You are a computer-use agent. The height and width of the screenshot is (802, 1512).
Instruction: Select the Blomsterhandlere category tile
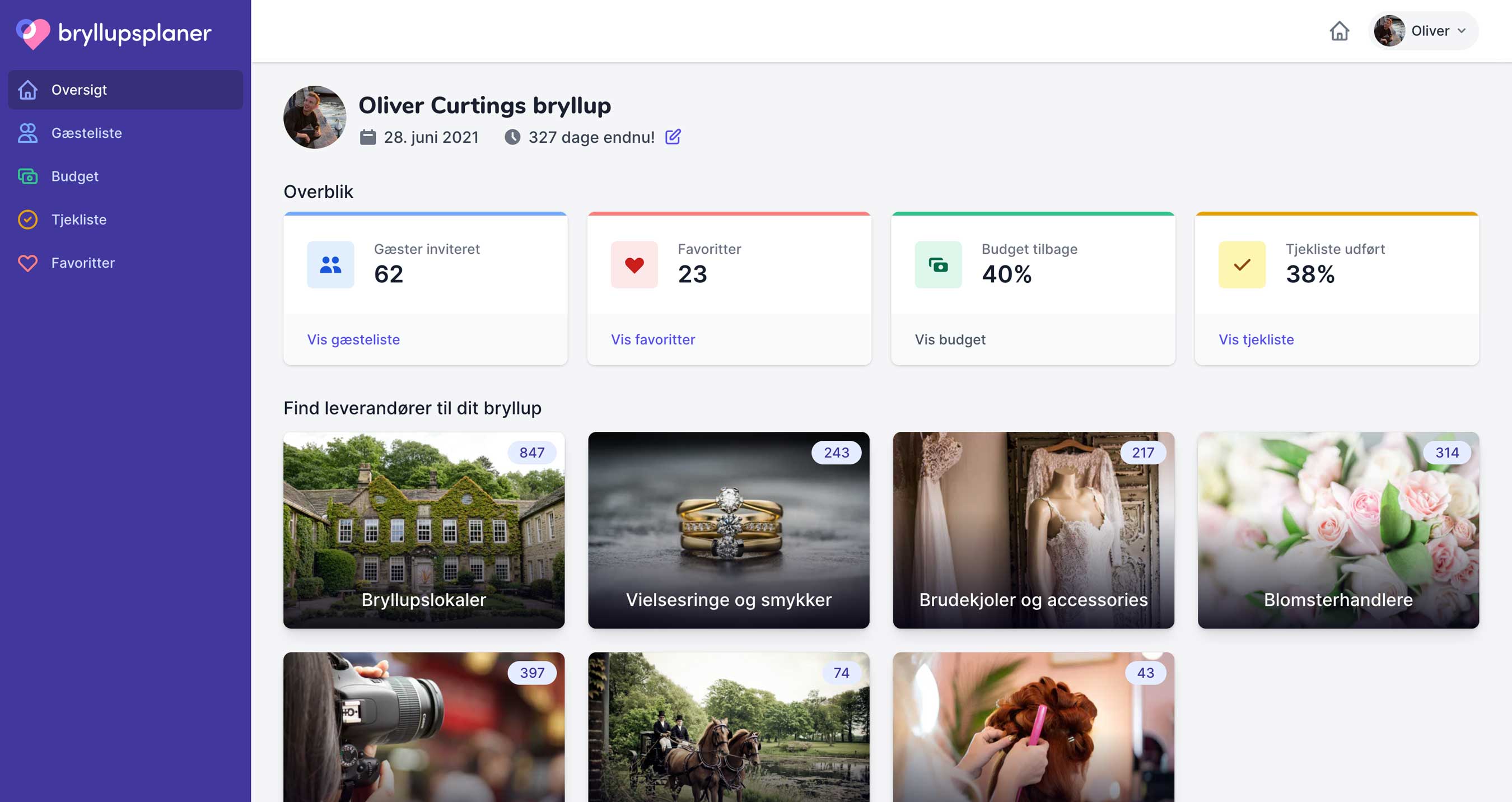tap(1338, 530)
